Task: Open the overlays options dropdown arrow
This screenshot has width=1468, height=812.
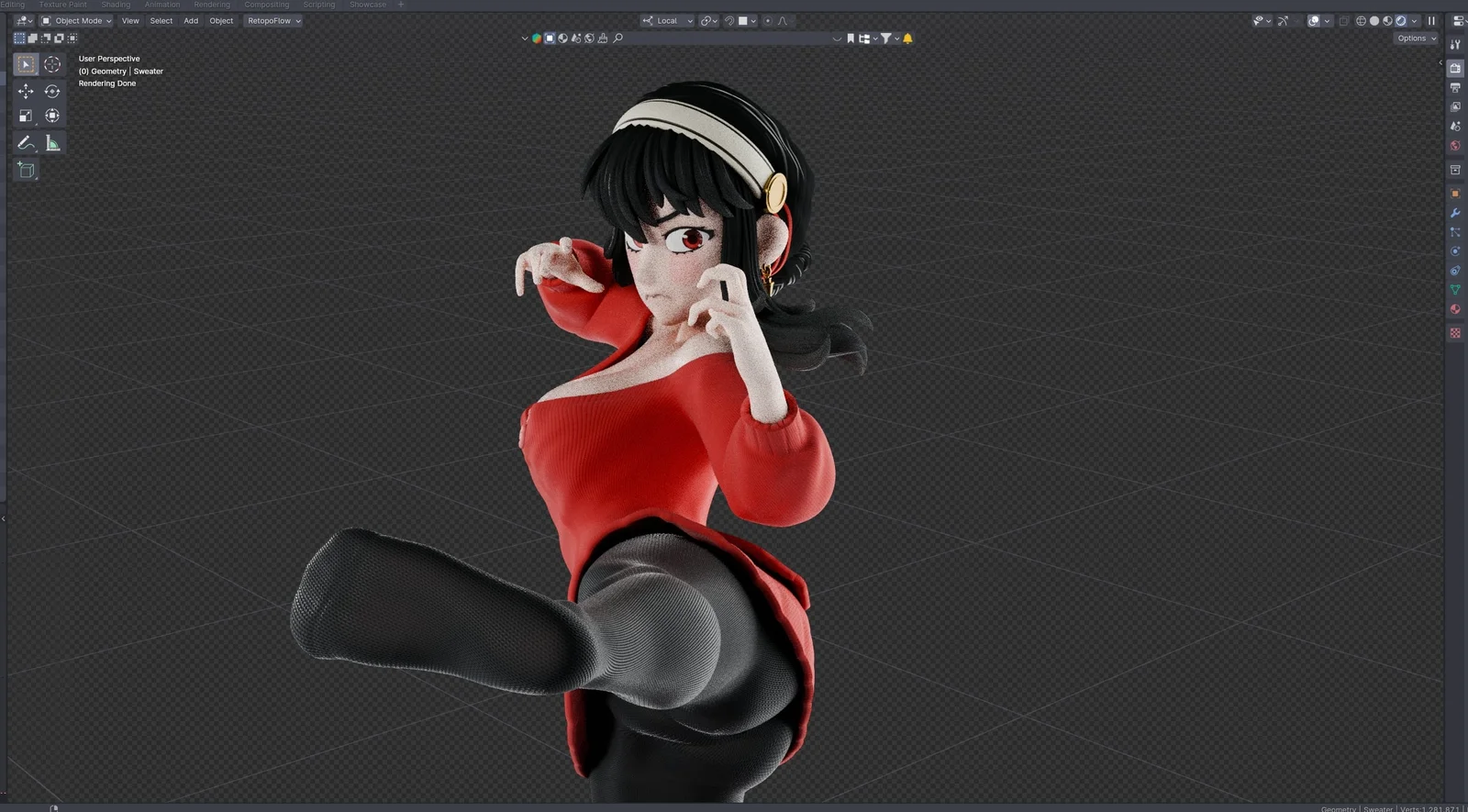Action: pos(1327,20)
